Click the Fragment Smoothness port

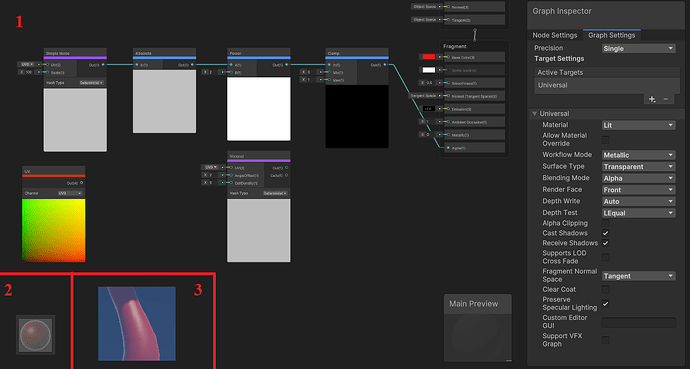tap(448, 83)
